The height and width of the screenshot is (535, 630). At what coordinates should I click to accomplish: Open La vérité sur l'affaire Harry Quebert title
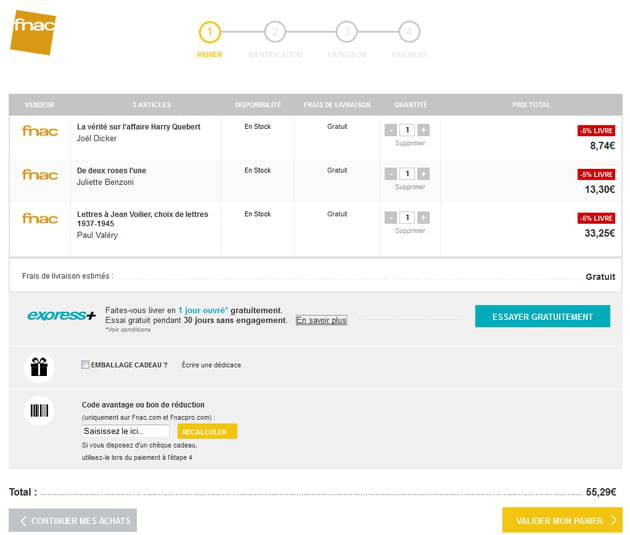point(139,127)
